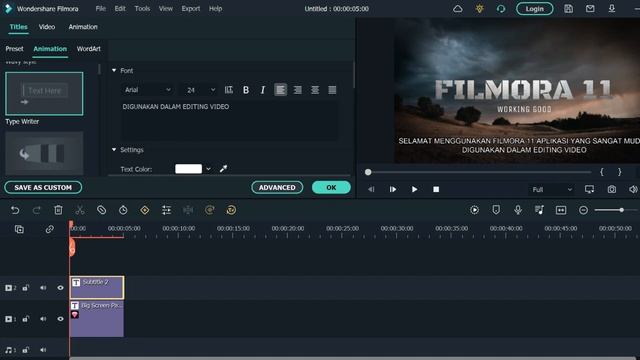
Task: Click the render preview icon in timeline toolbar
Action: (474, 210)
